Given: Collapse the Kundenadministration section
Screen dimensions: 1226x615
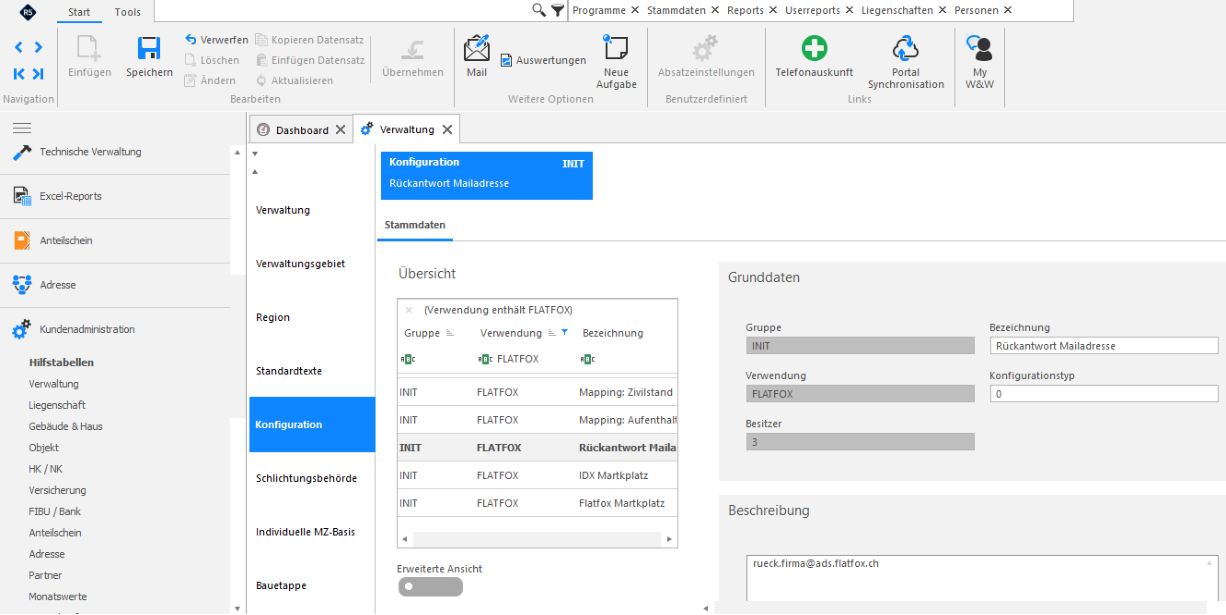Looking at the screenshot, I should click(115, 329).
